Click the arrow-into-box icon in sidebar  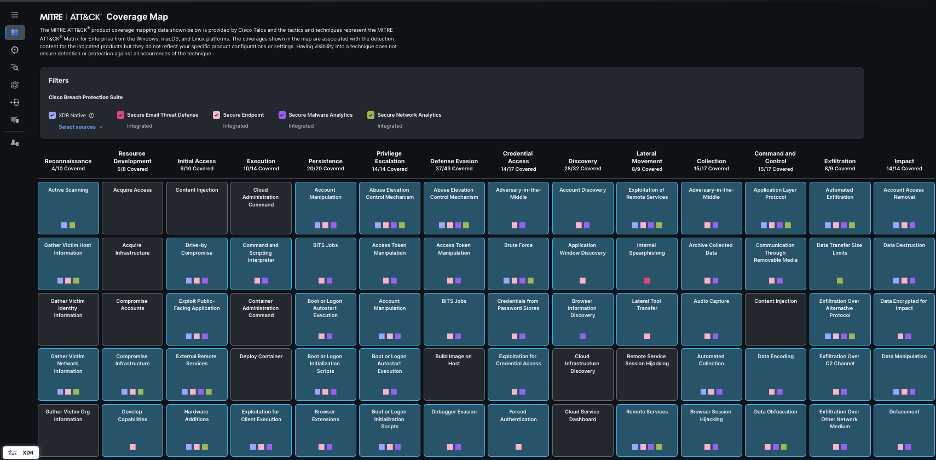14,102
